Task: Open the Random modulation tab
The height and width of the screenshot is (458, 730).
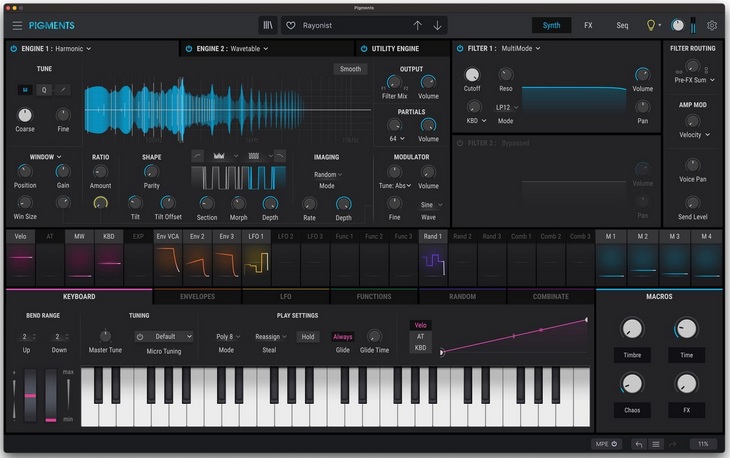Action: (x=462, y=296)
